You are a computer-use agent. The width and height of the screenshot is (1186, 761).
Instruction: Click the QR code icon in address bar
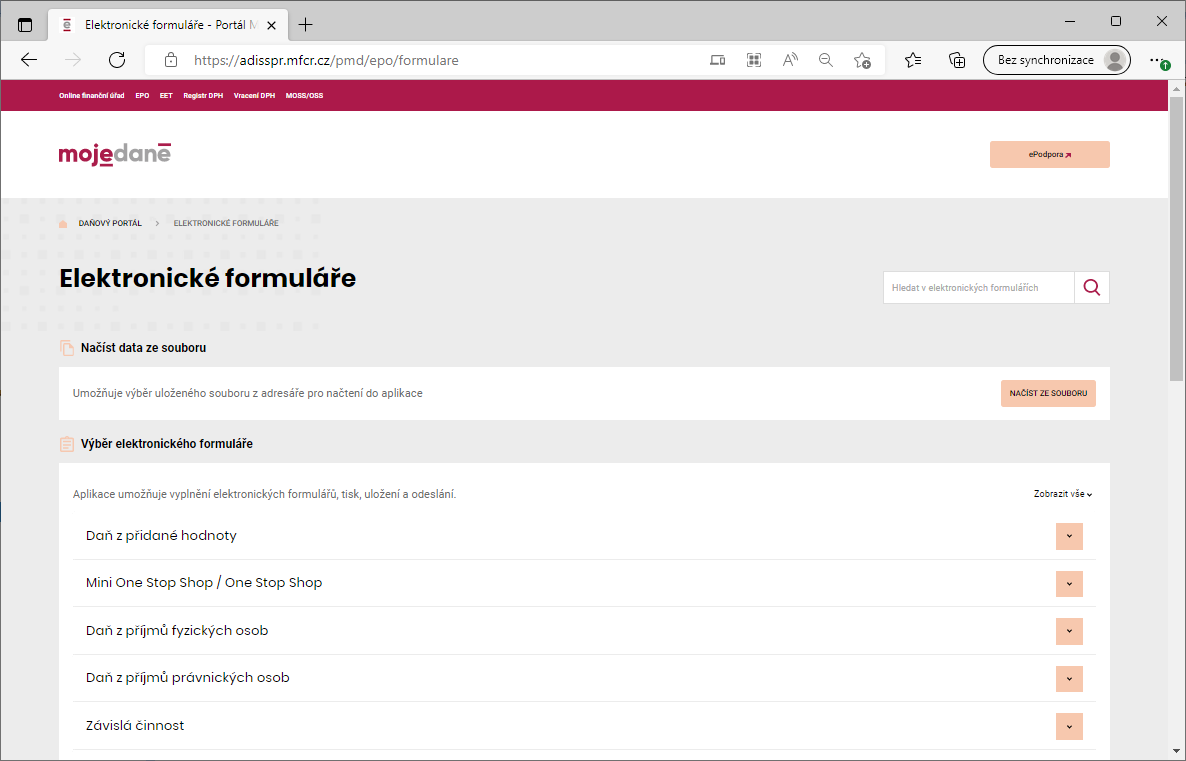[x=754, y=60]
